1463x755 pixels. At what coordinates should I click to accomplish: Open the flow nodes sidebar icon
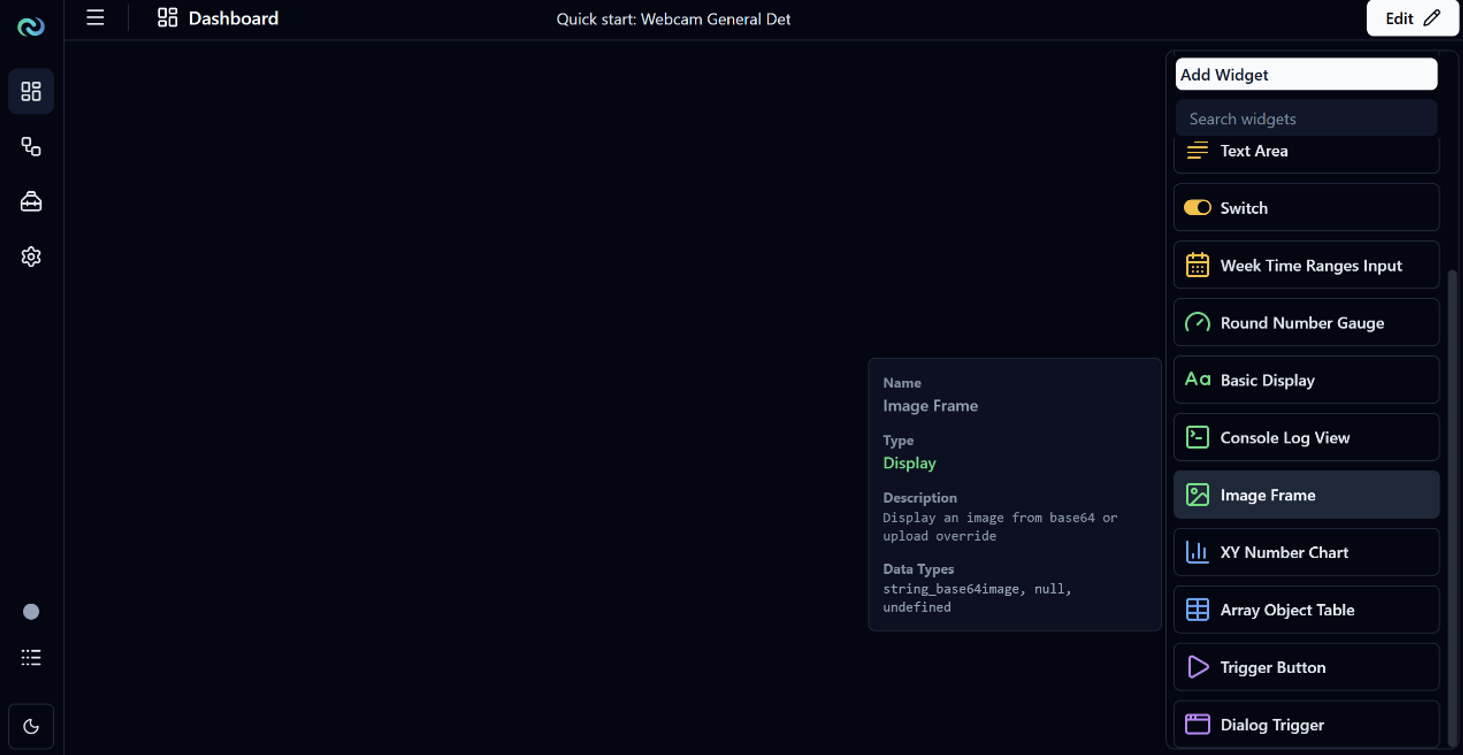pyautogui.click(x=31, y=147)
